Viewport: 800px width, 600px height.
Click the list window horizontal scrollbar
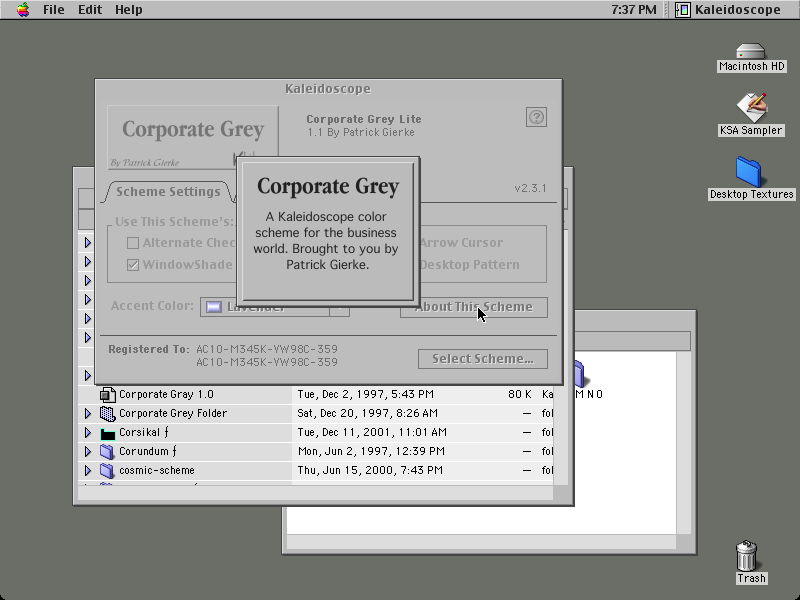(315, 493)
